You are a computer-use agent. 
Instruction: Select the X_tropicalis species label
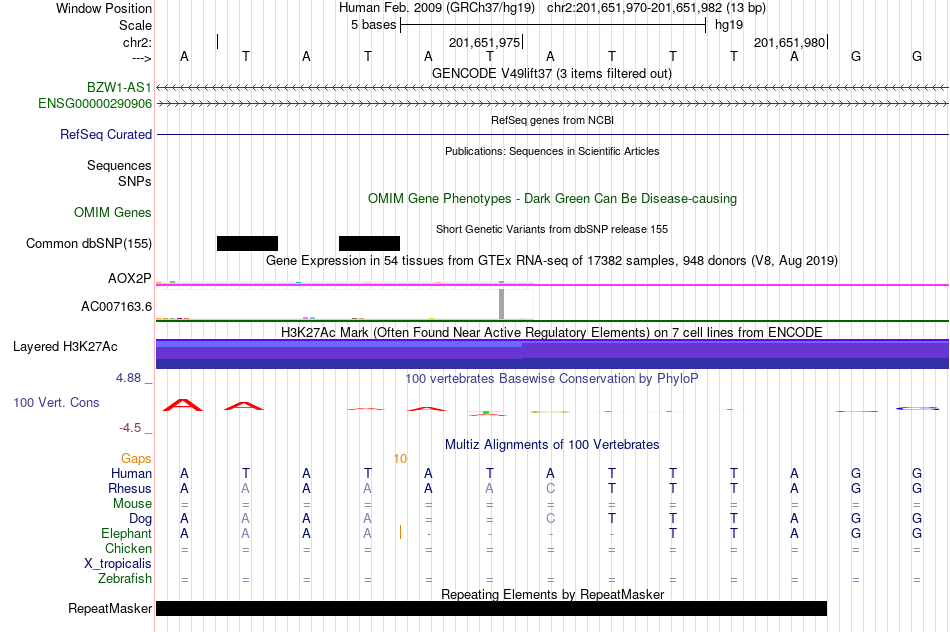pyautogui.click(x=118, y=564)
